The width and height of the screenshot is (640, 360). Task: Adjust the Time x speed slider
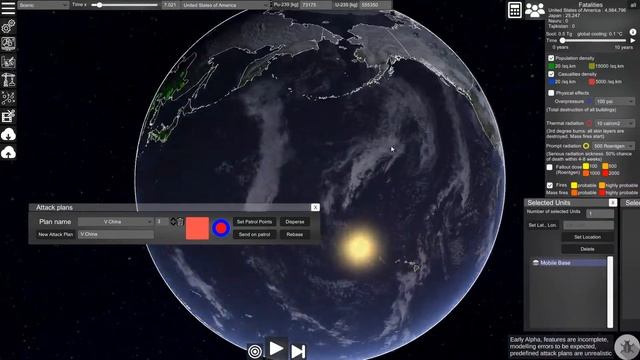coord(124,5)
